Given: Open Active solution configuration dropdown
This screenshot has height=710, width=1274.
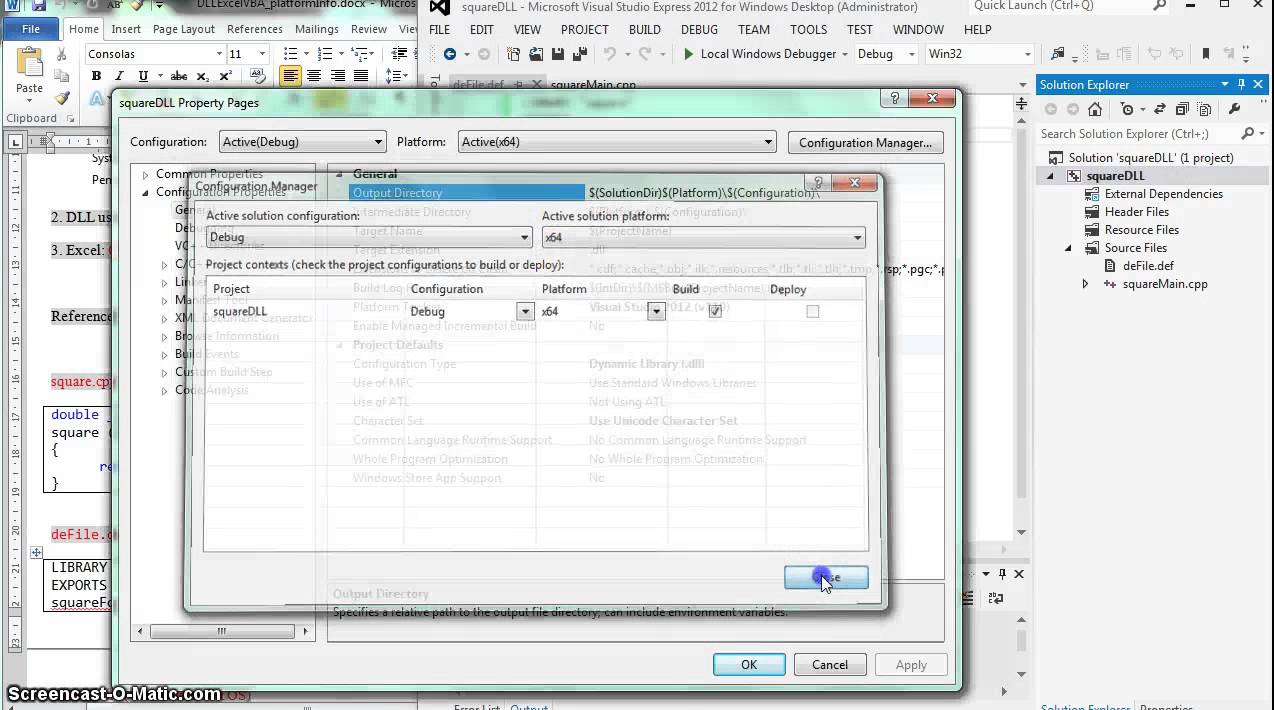Looking at the screenshot, I should [524, 238].
